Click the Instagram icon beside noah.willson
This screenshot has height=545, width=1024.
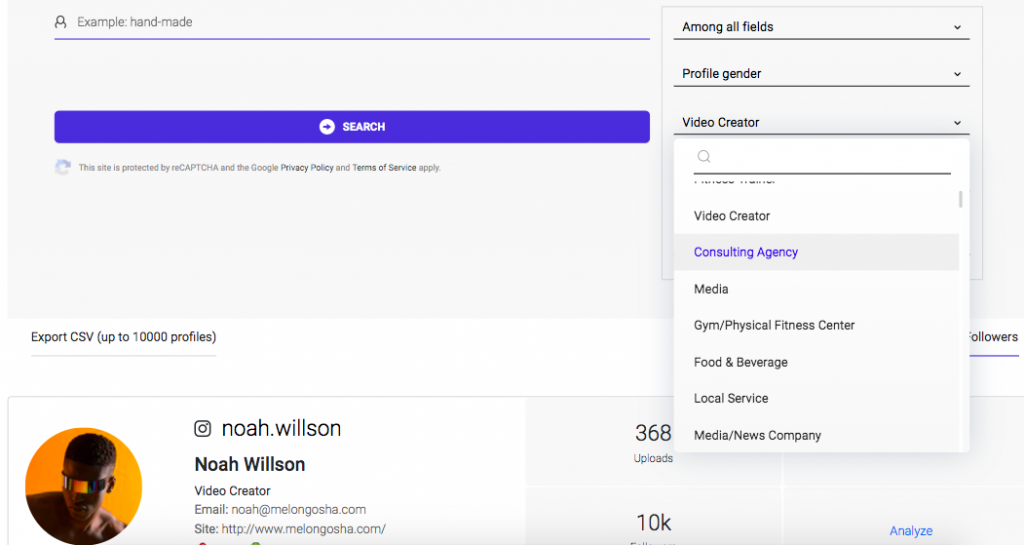pyautogui.click(x=202, y=429)
